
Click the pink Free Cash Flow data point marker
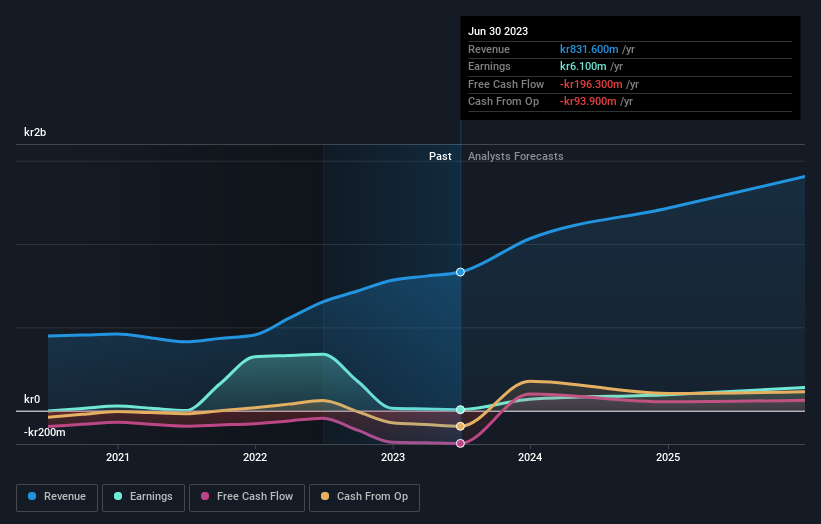tap(460, 443)
